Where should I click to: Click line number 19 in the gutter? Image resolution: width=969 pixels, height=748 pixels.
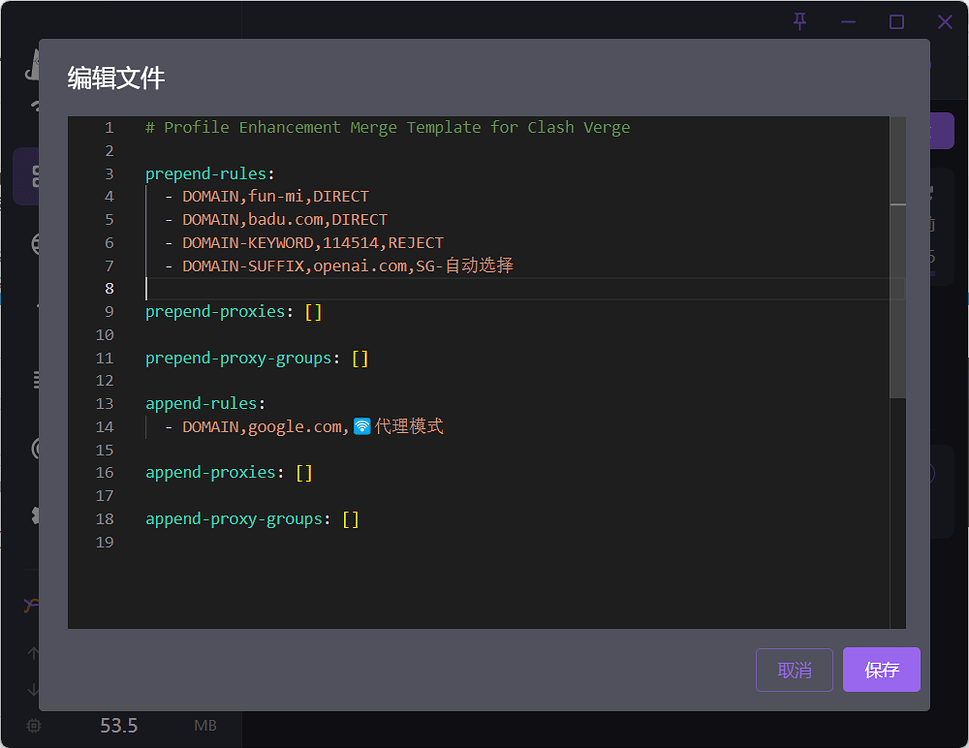tap(105, 542)
